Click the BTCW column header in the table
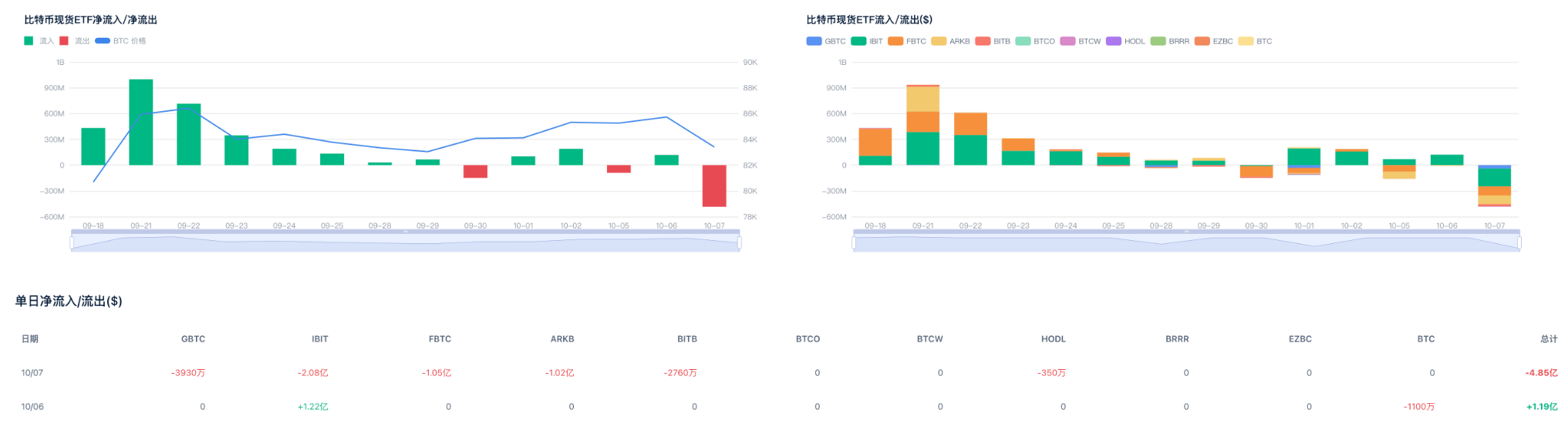 point(929,339)
